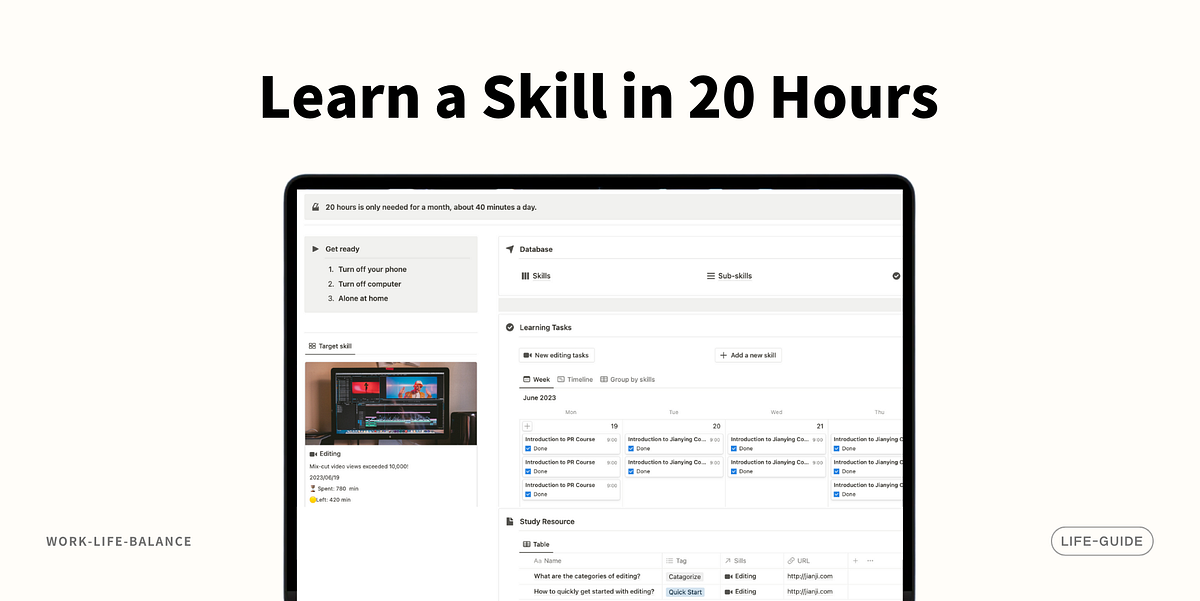
Task: Select the Table tab under Study Resource
Action: pyautogui.click(x=538, y=544)
